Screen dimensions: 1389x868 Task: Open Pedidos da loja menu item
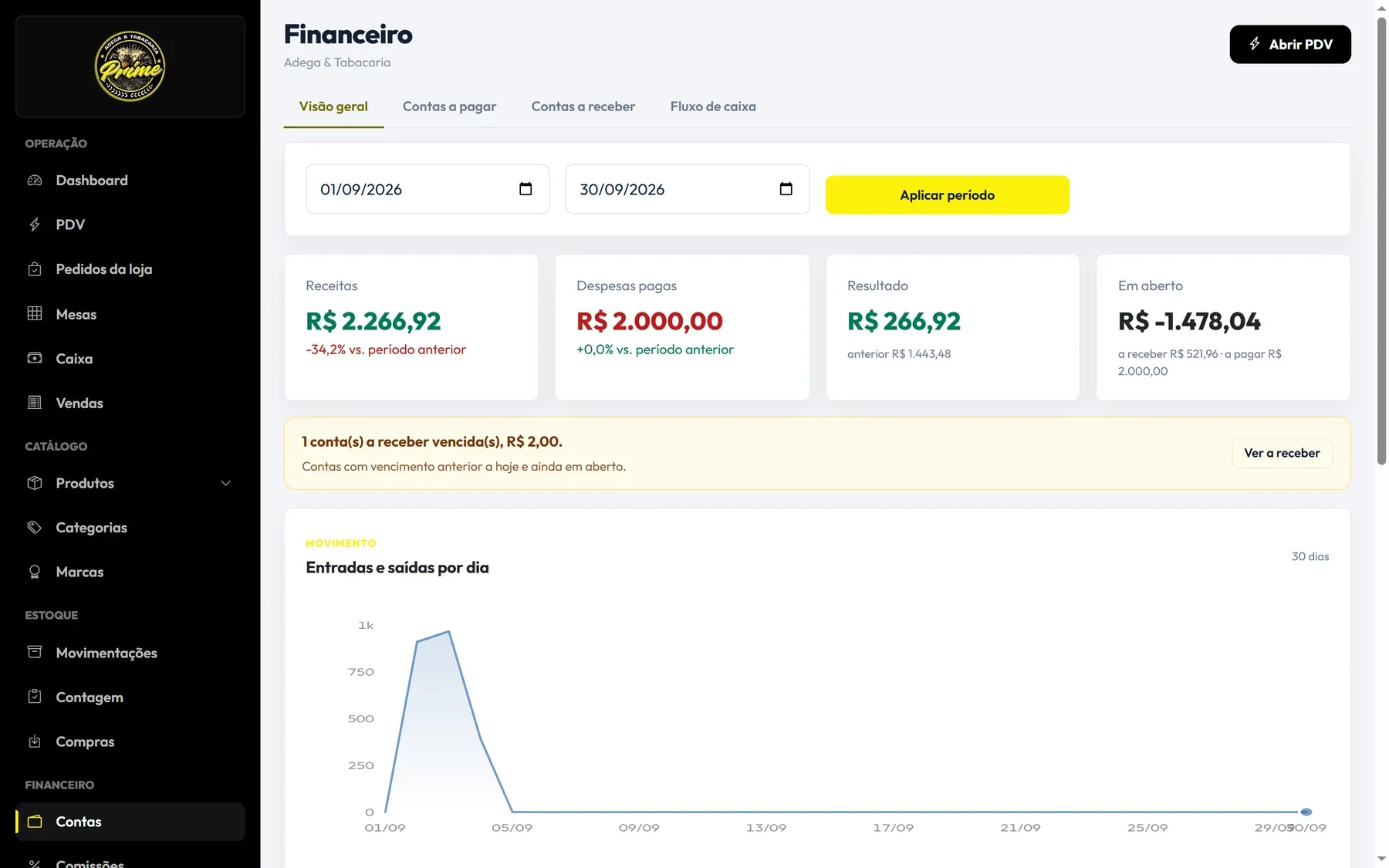(130, 269)
